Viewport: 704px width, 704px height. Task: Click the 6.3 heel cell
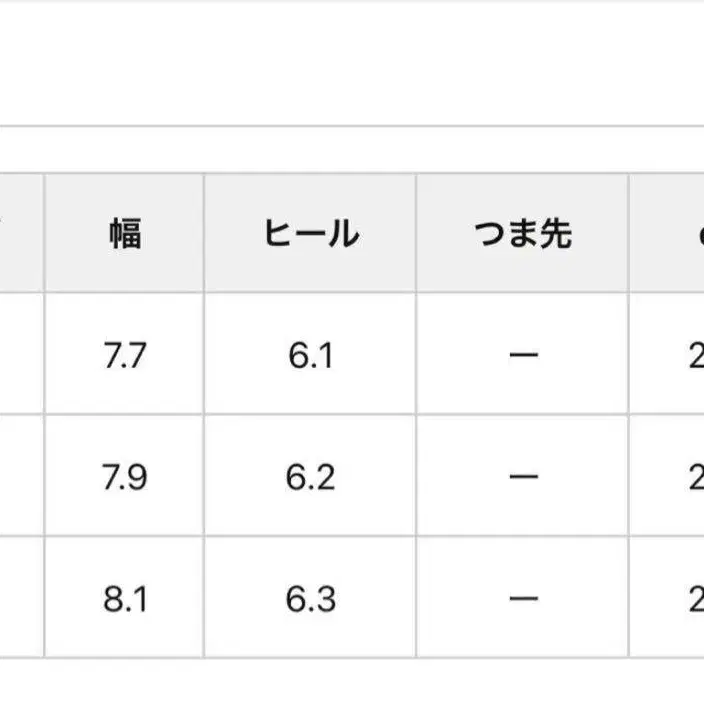[x=310, y=599]
